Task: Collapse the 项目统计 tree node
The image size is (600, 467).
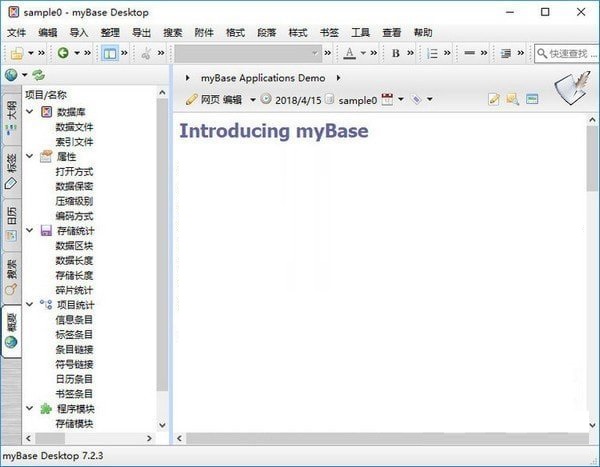Action: point(29,305)
